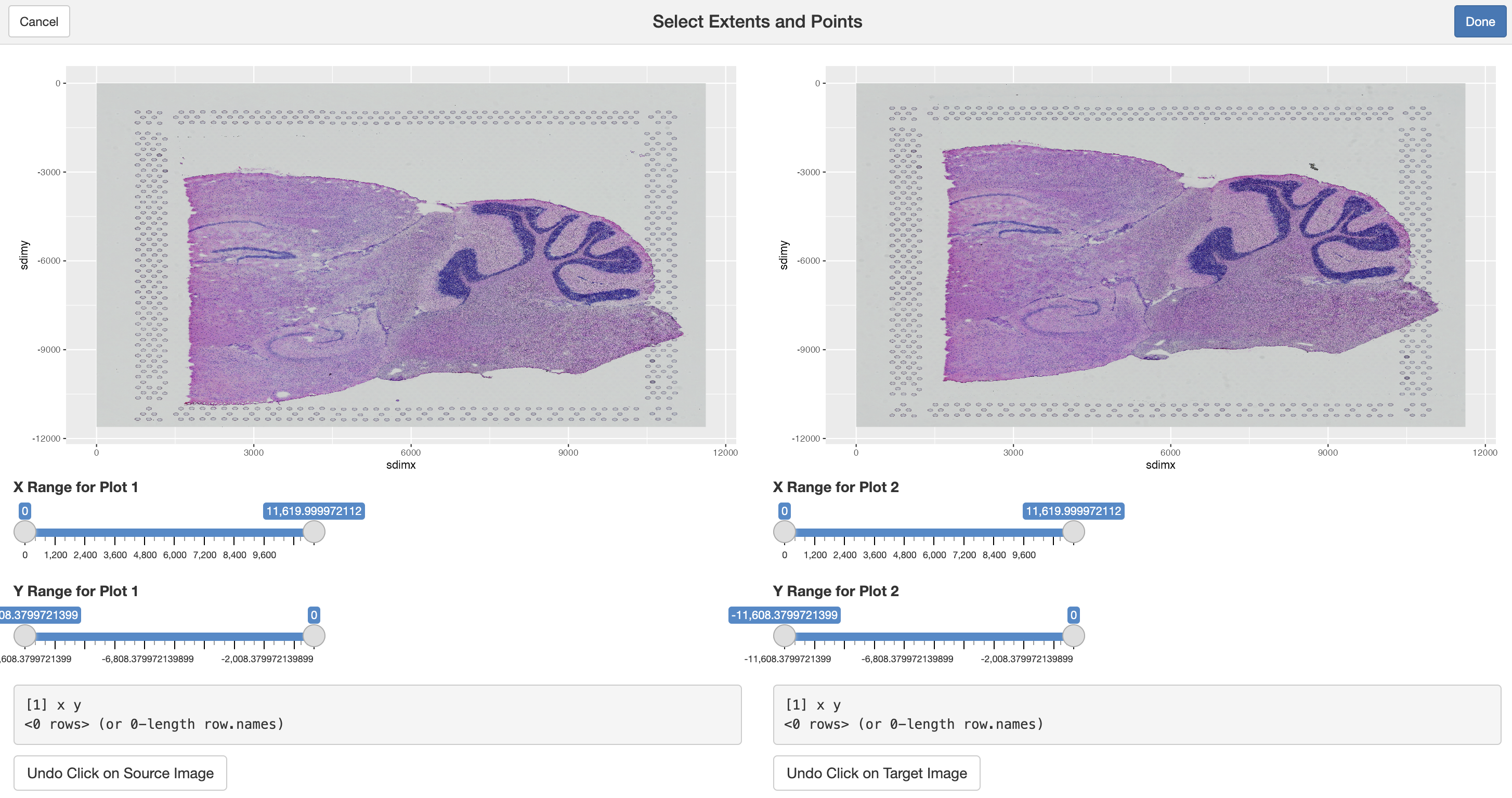This screenshot has width=1512, height=798.
Task: Grab the maximum handle of X Range Plot 1
Action: click(314, 532)
